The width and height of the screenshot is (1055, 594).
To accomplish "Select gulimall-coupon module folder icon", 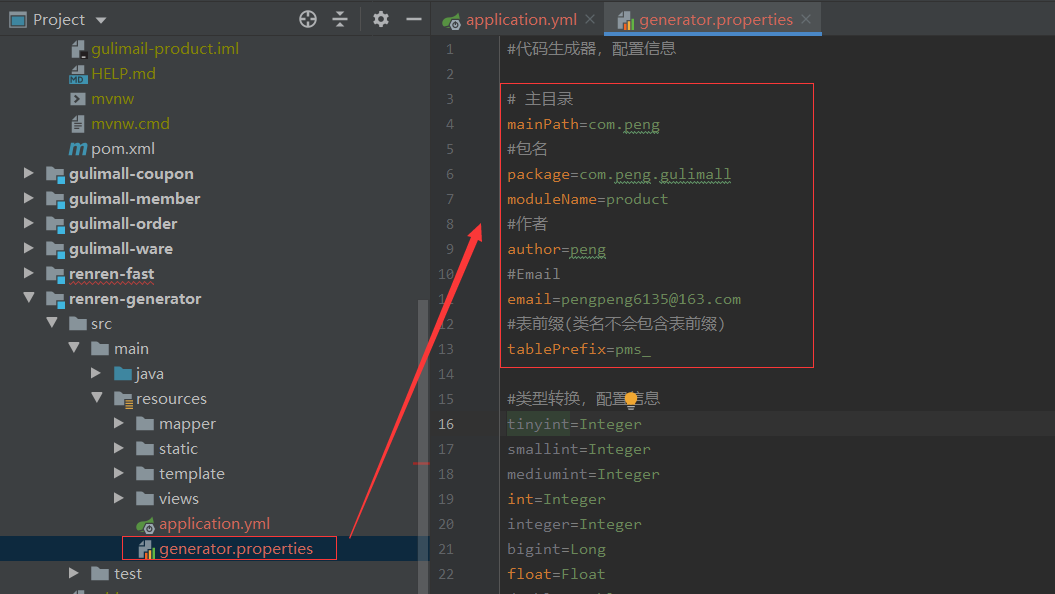I will [x=55, y=174].
